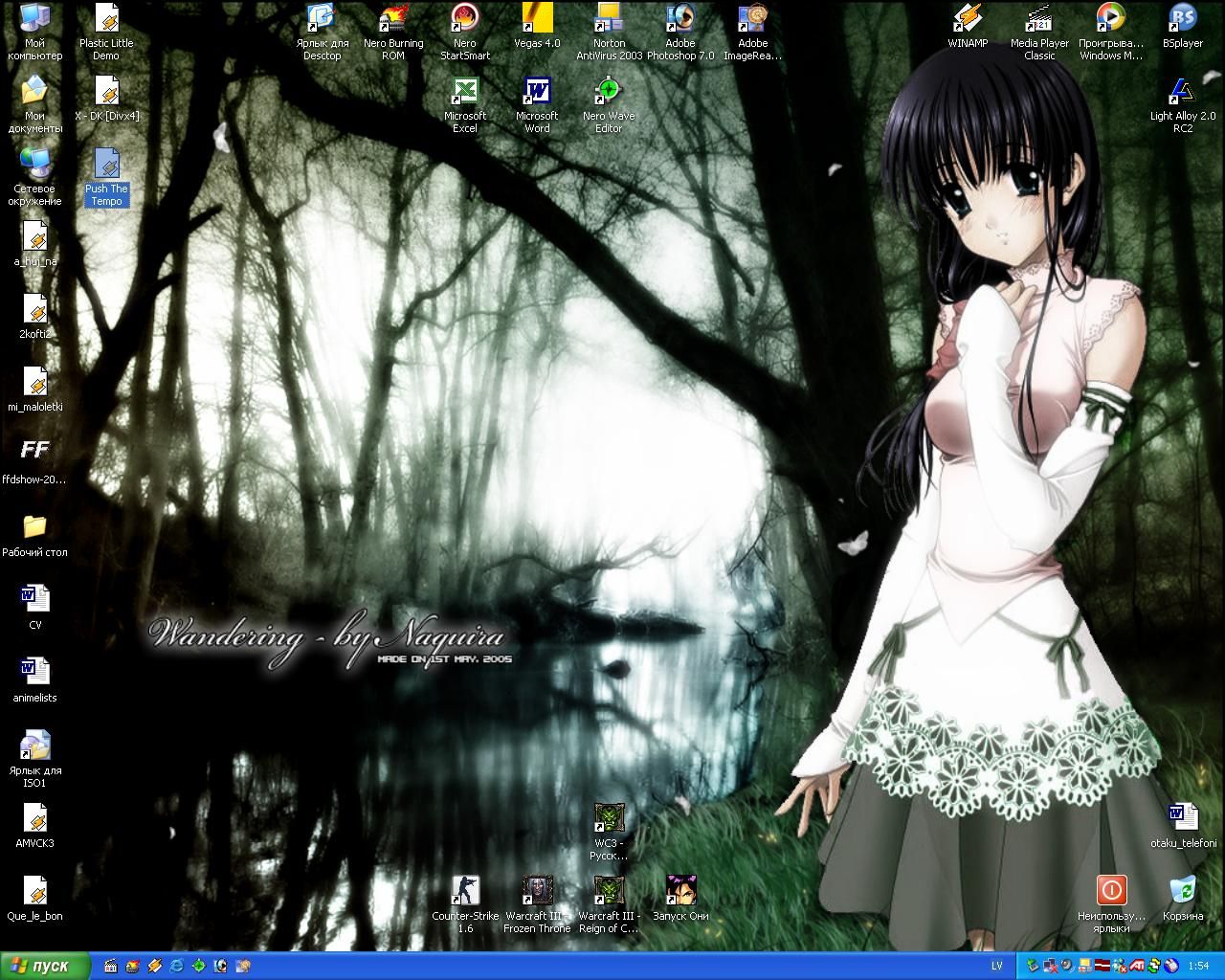The width and height of the screenshot is (1225, 980).
Task: Open the Рабочий стол folder
Action: (x=34, y=536)
